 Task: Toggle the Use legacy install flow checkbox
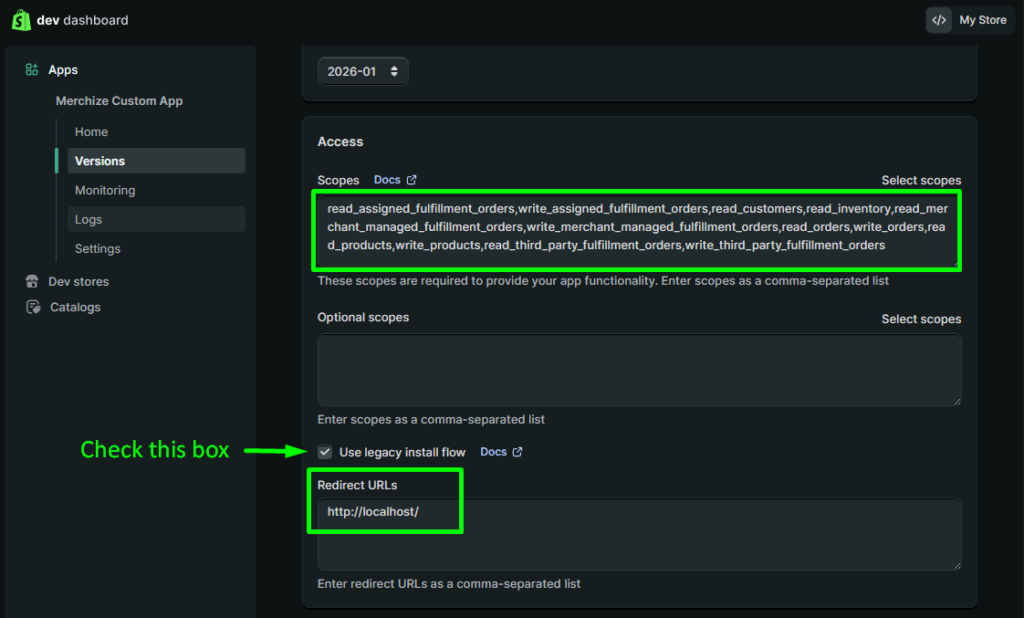tap(325, 452)
